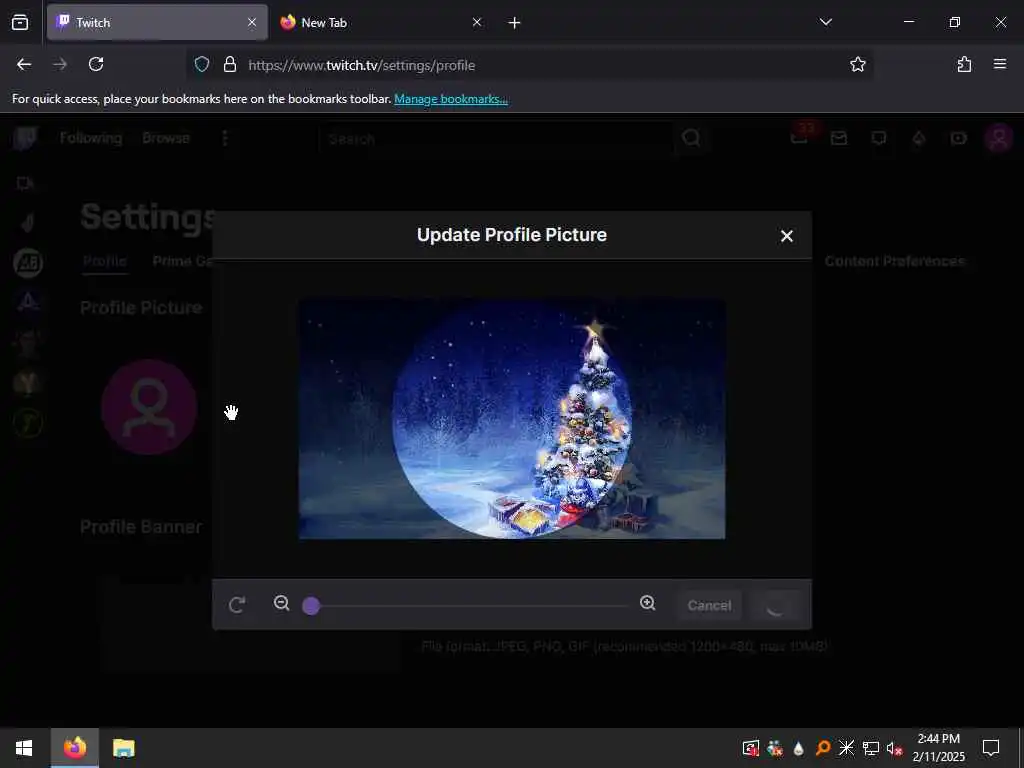The image size is (1024, 768).
Task: Open Twitch Following page
Action: coord(91,138)
